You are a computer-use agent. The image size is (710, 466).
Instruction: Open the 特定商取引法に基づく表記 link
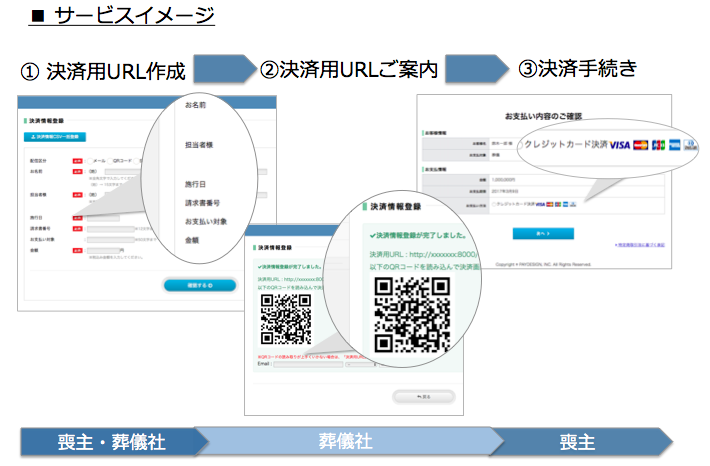[639, 245]
